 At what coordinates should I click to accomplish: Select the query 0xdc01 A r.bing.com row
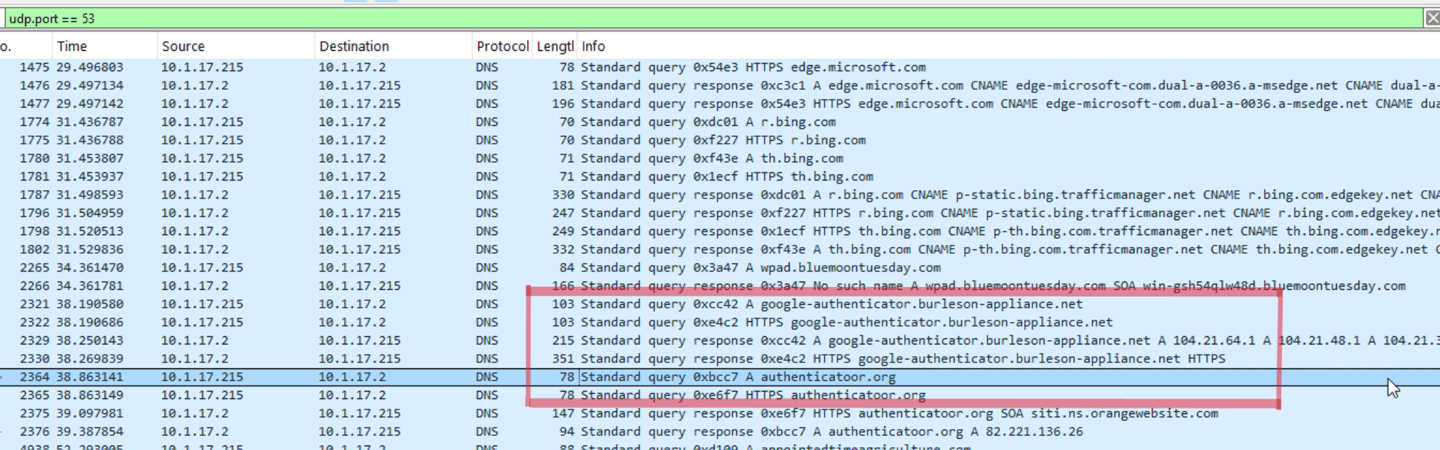[x=720, y=122]
